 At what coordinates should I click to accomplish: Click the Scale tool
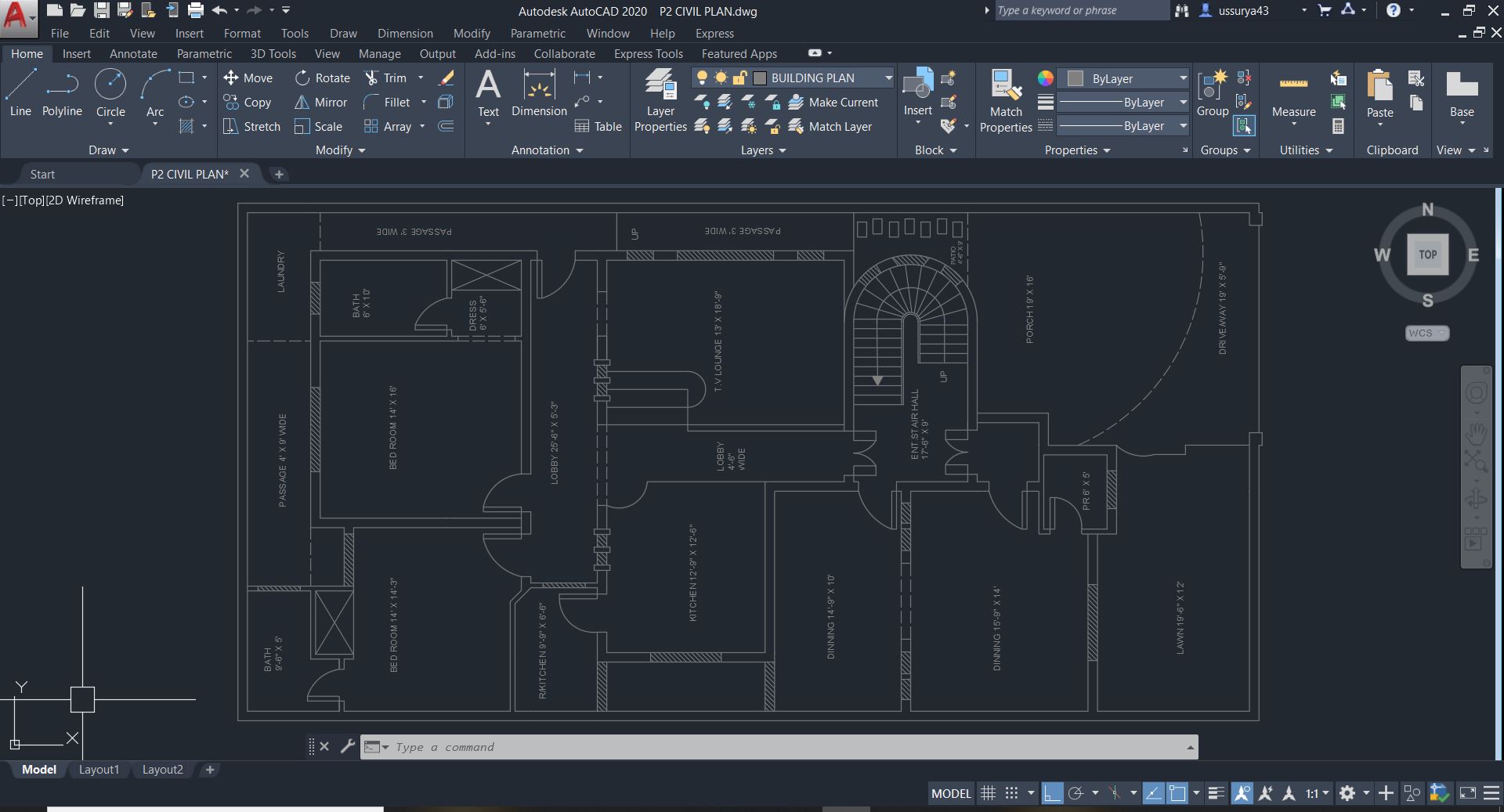tap(318, 126)
